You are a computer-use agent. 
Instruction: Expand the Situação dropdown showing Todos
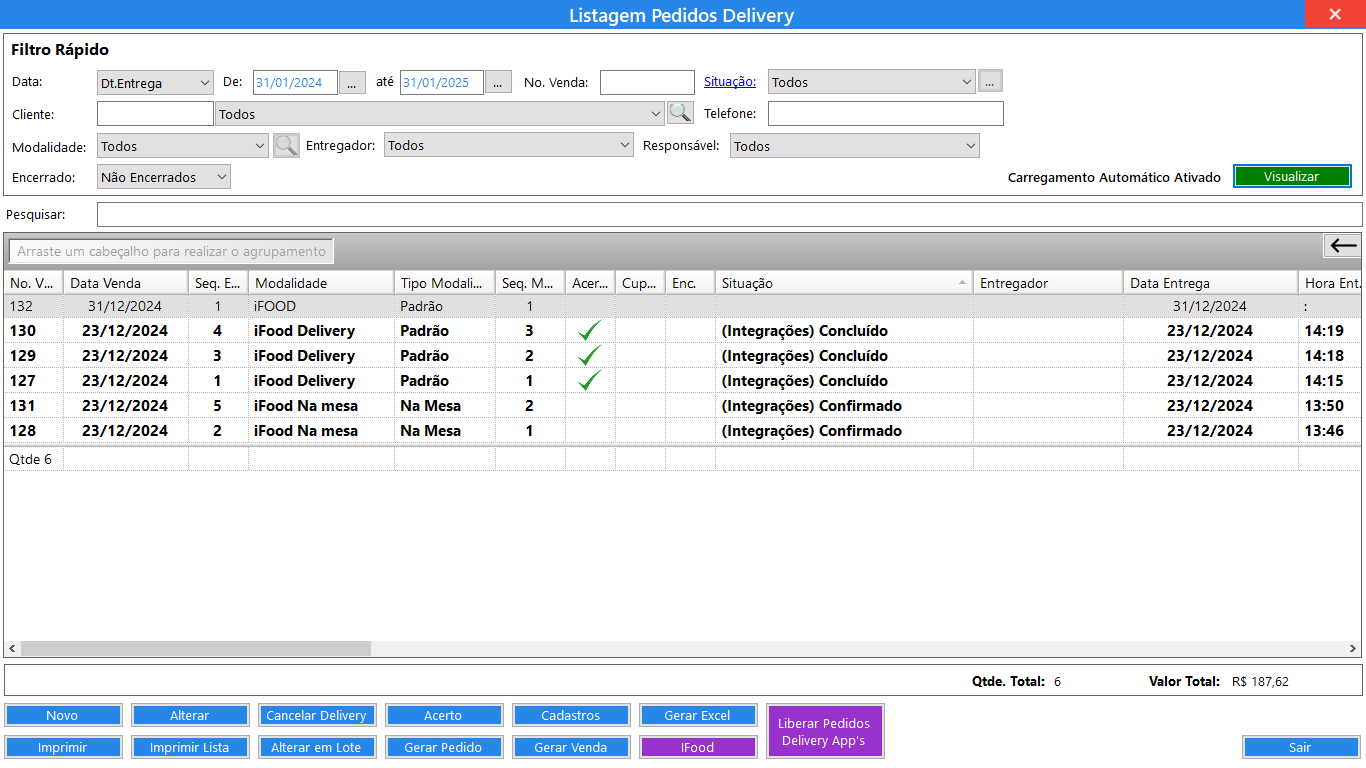pos(871,82)
